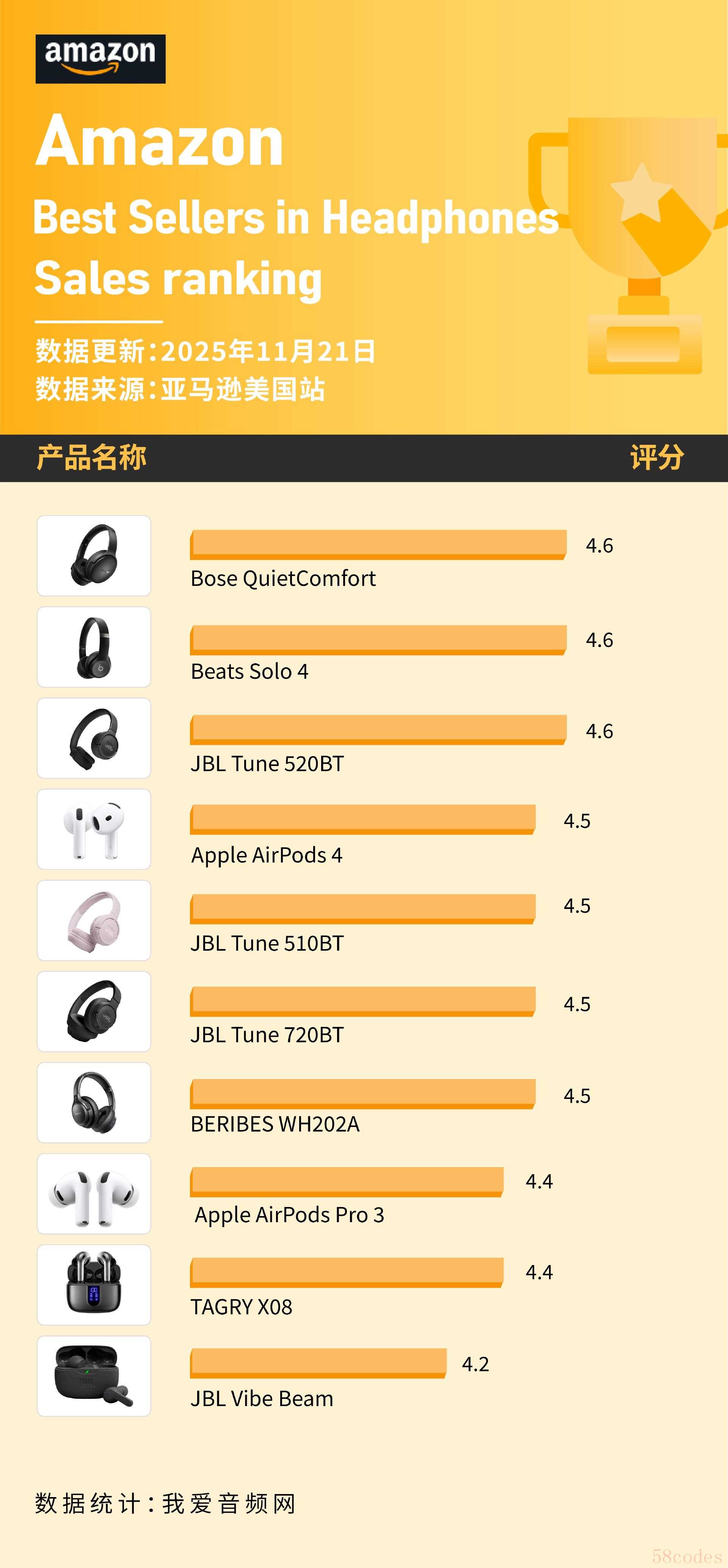Click the Beats Solo 4 product name
728x1568 pixels.
[x=249, y=672]
